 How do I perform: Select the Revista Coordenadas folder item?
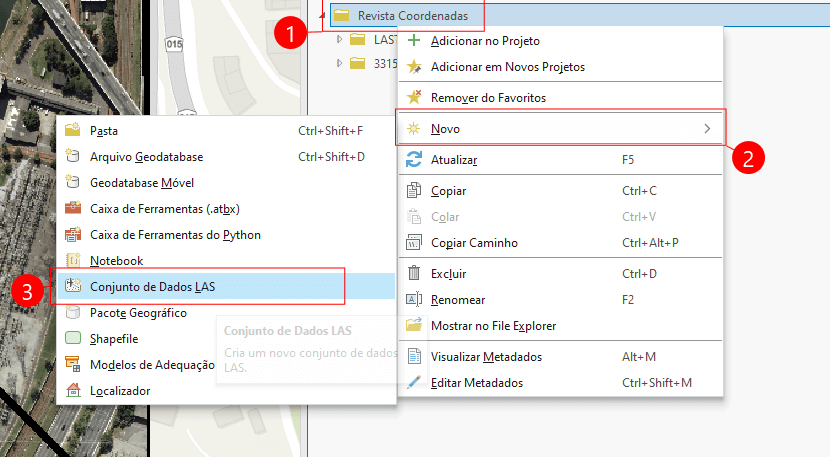(412, 16)
